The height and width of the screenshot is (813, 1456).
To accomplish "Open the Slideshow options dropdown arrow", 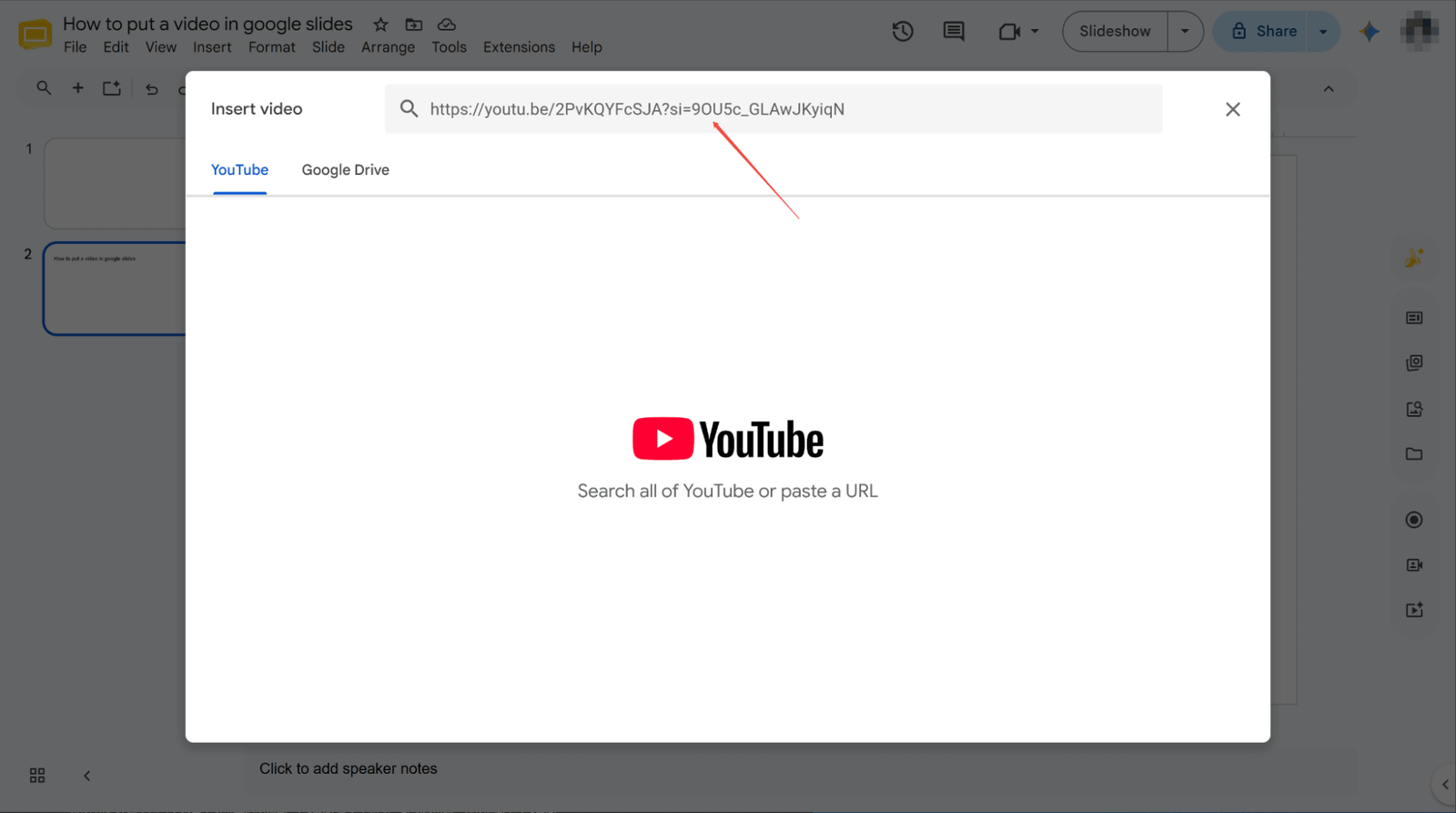I will (1185, 31).
